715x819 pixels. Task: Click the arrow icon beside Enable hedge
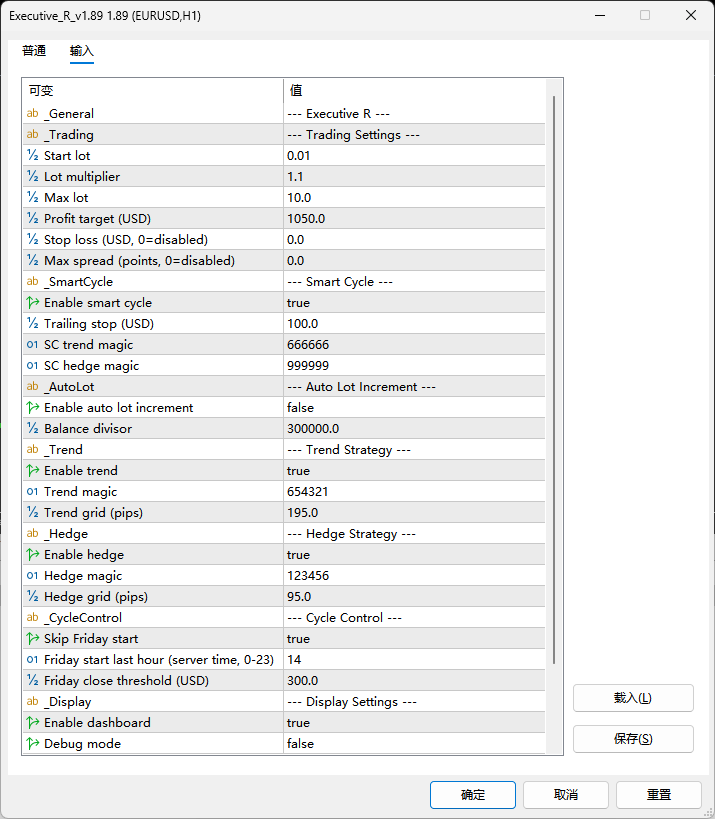point(32,555)
